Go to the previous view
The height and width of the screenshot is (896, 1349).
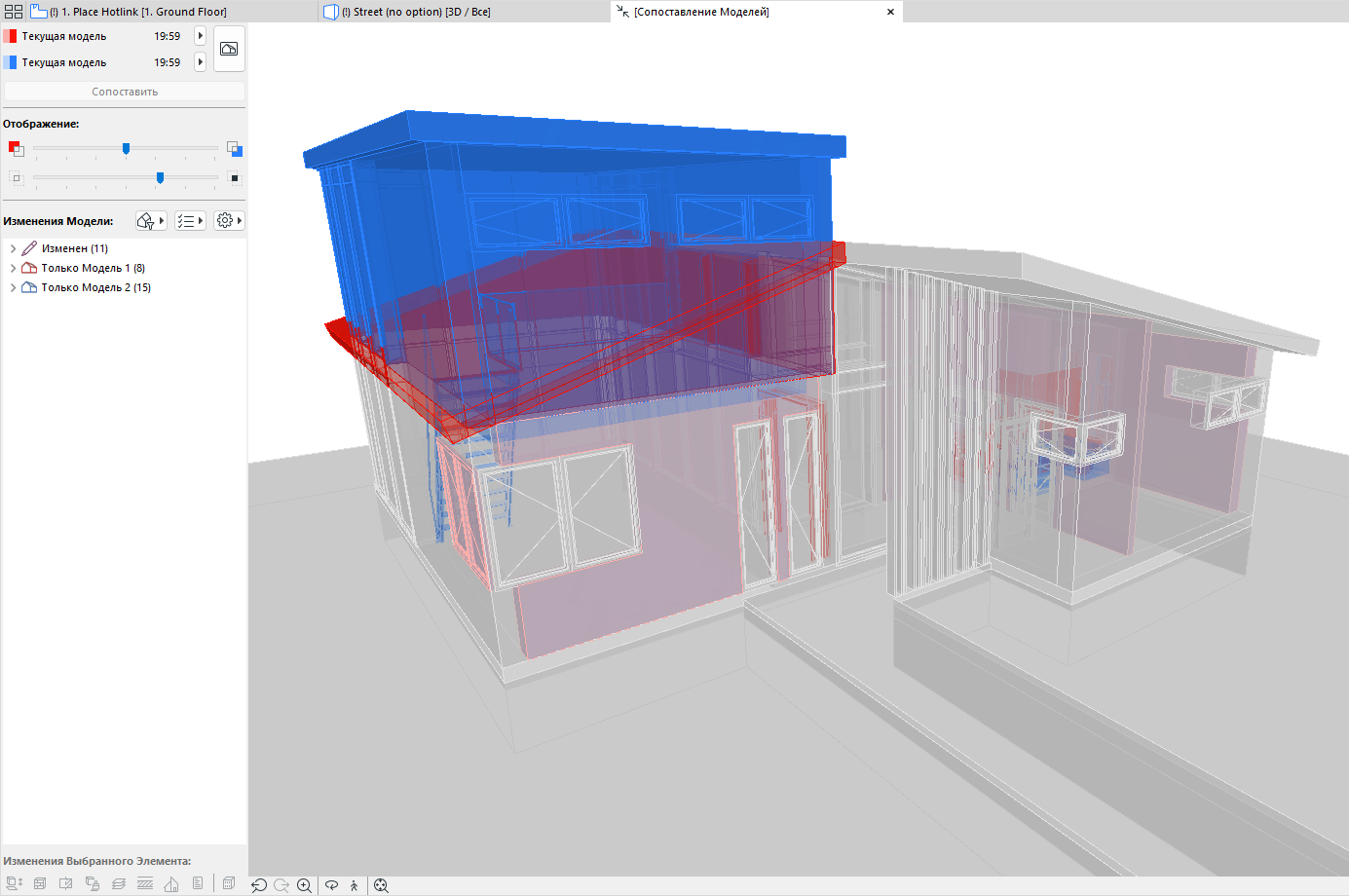[259, 885]
